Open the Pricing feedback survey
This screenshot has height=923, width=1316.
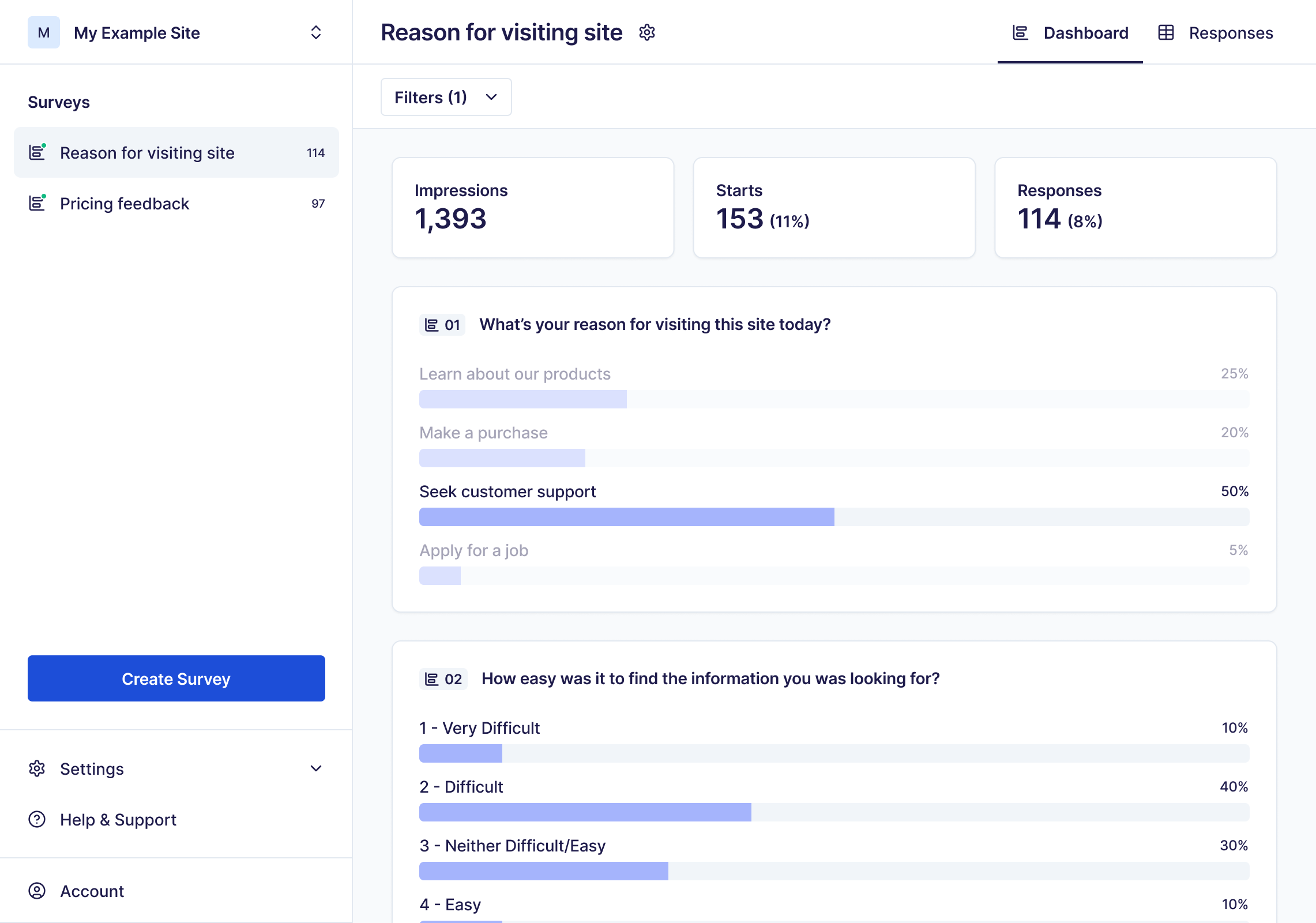(x=125, y=203)
